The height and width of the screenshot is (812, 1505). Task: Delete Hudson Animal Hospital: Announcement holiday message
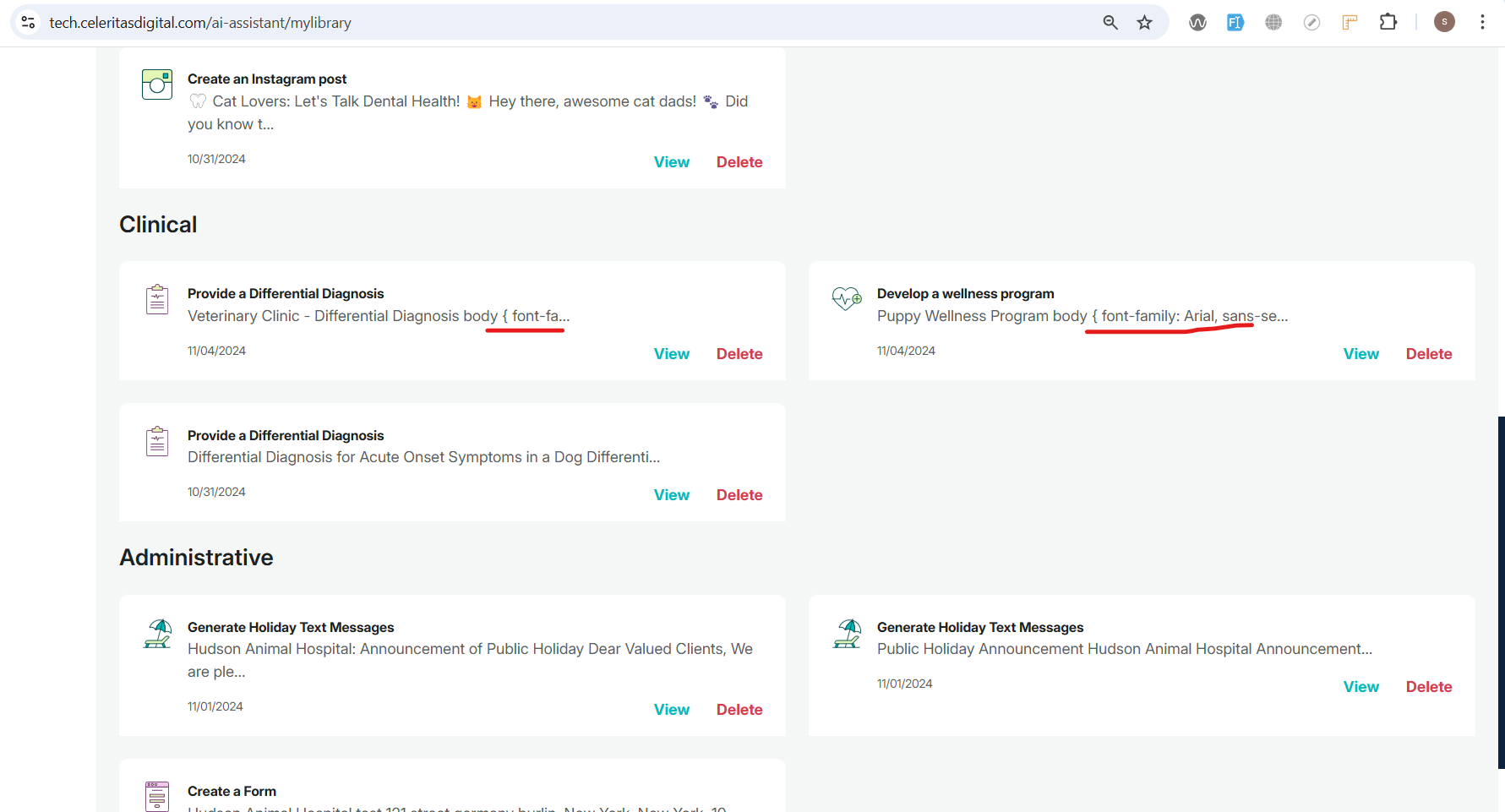tap(739, 710)
